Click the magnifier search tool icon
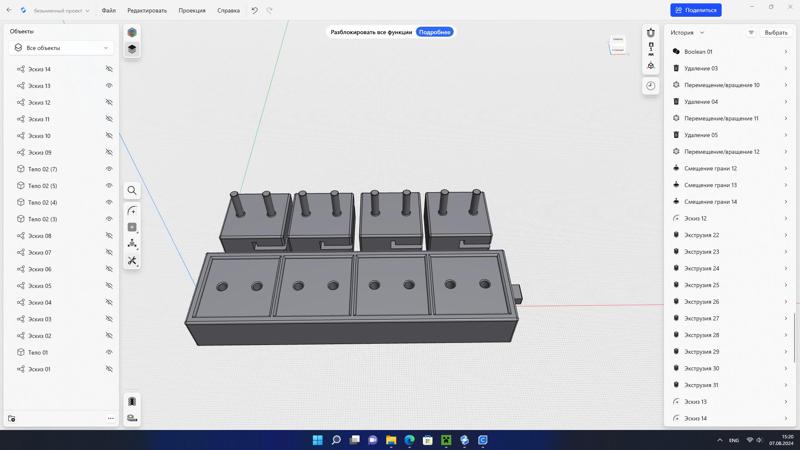This screenshot has height=450, width=800. pyautogui.click(x=132, y=190)
